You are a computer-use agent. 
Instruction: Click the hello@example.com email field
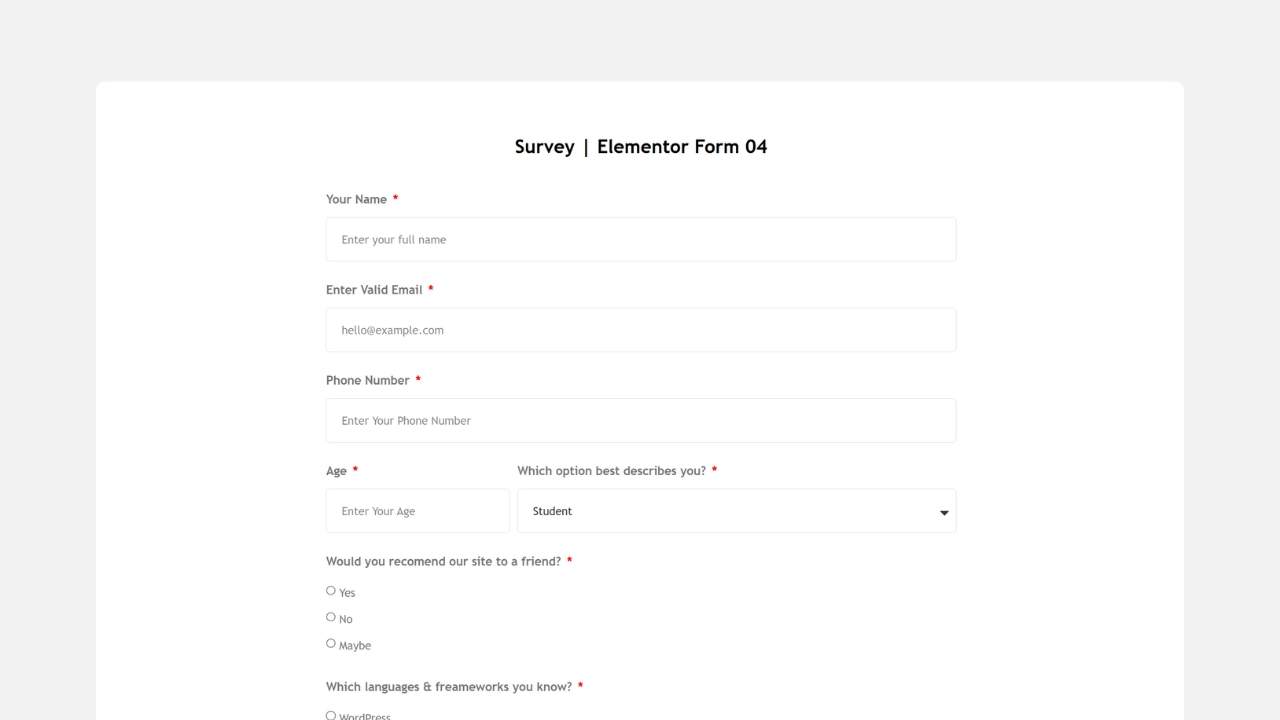tap(640, 330)
